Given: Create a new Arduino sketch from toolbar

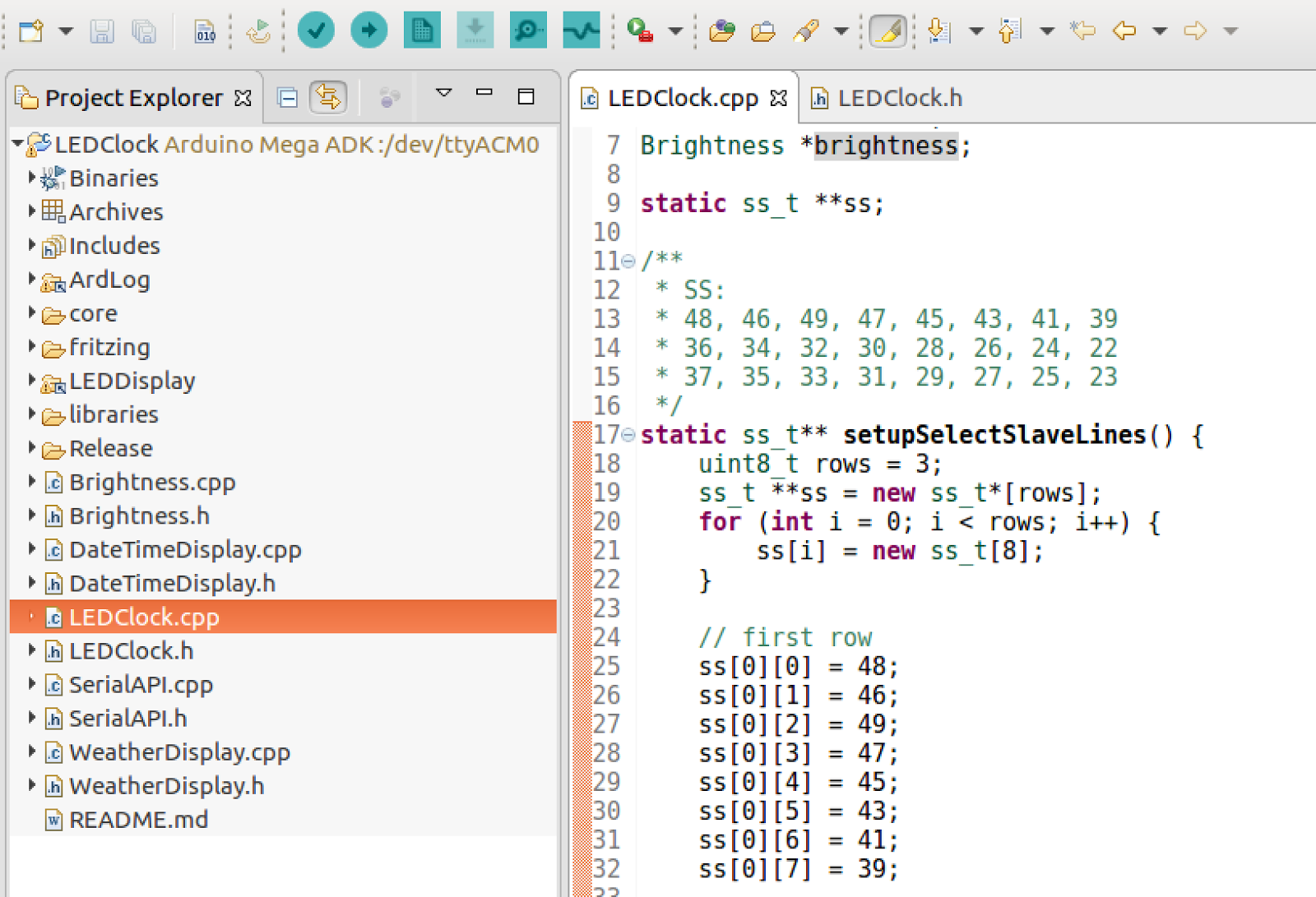Looking at the screenshot, I should click(x=422, y=31).
